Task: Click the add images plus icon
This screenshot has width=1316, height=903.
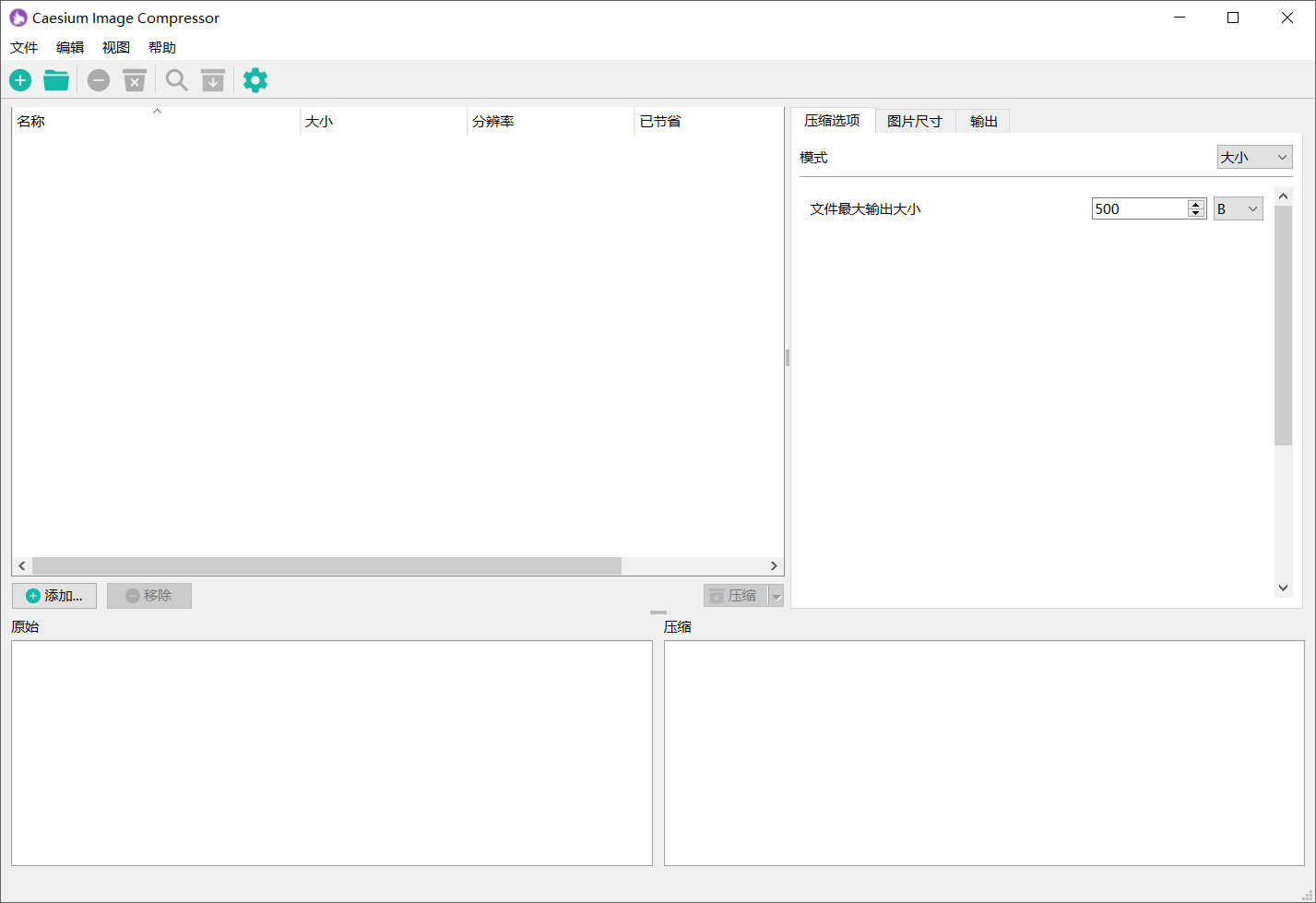Action: (x=19, y=80)
